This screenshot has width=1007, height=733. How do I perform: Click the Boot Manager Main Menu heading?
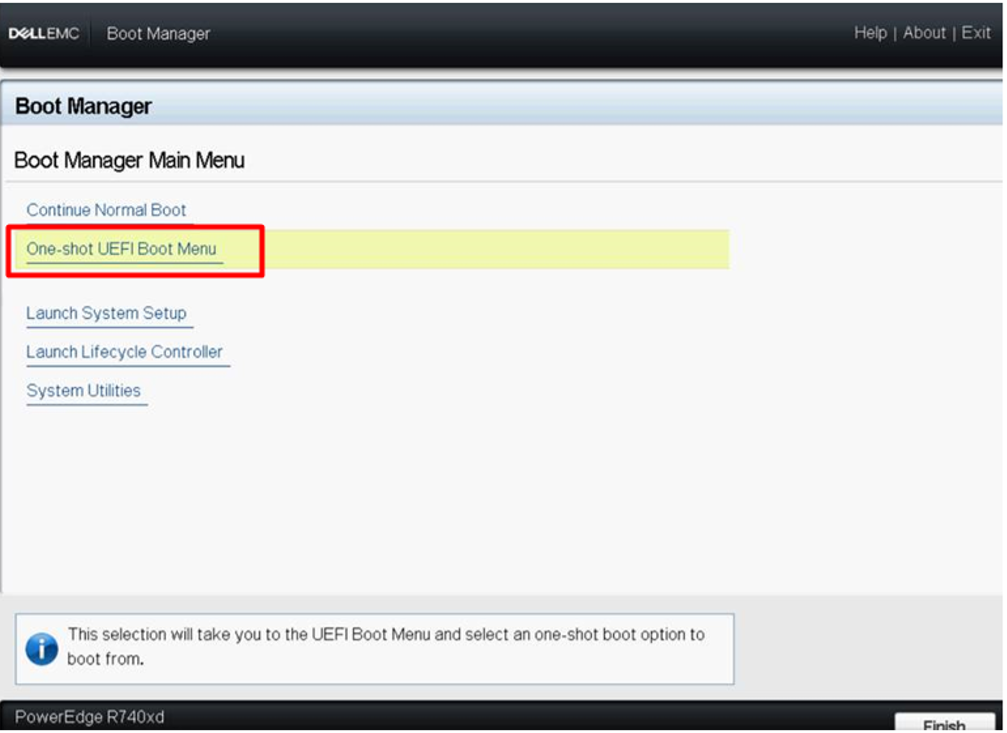click(x=129, y=160)
